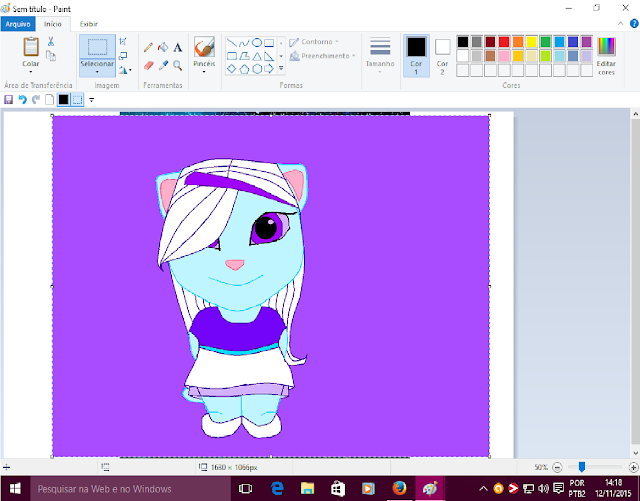This screenshot has width=640, height=501.
Task: Select the Magnifier tool
Action: pyautogui.click(x=178, y=65)
